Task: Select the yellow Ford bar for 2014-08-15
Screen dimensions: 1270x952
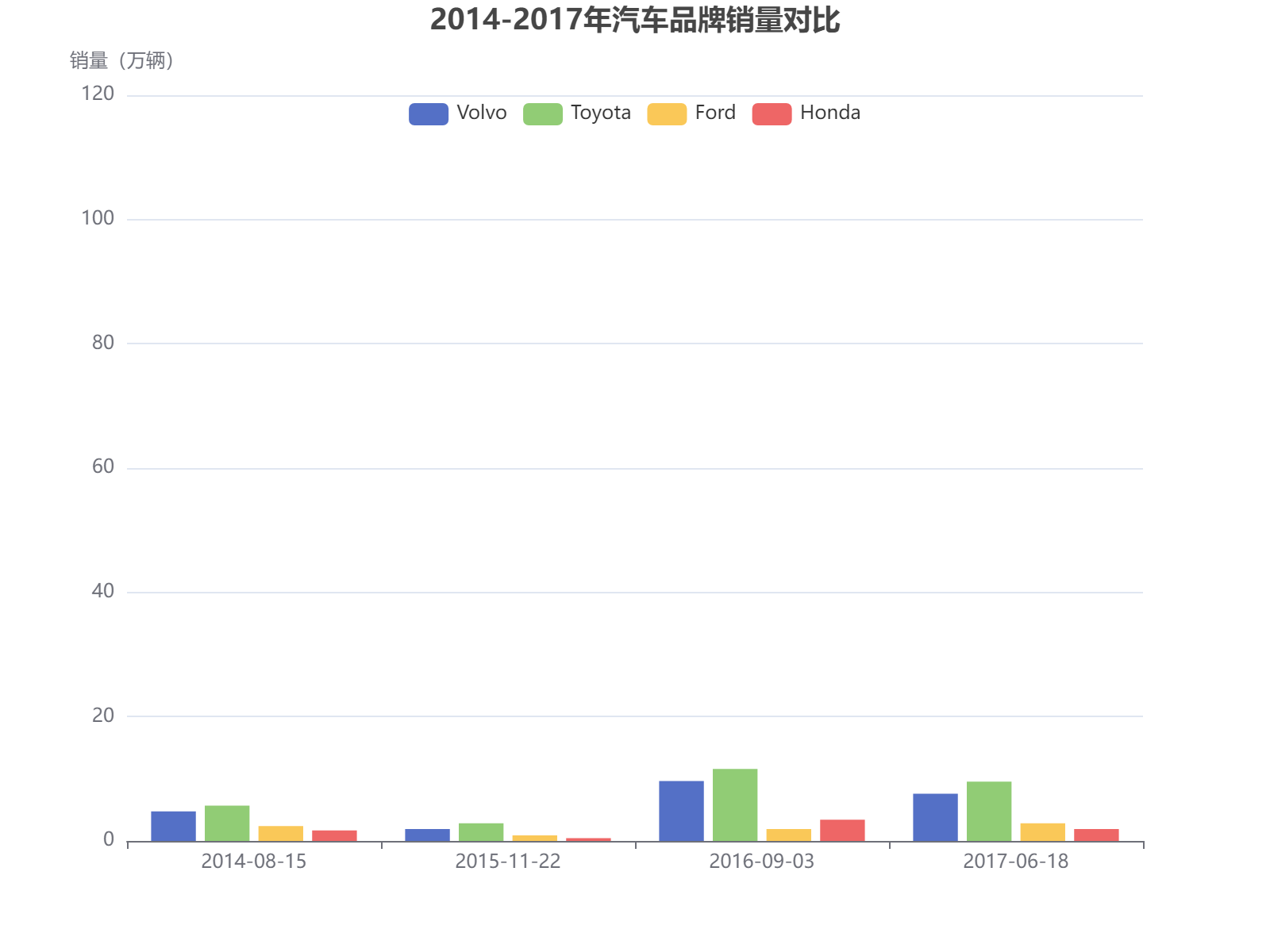Action: click(279, 831)
